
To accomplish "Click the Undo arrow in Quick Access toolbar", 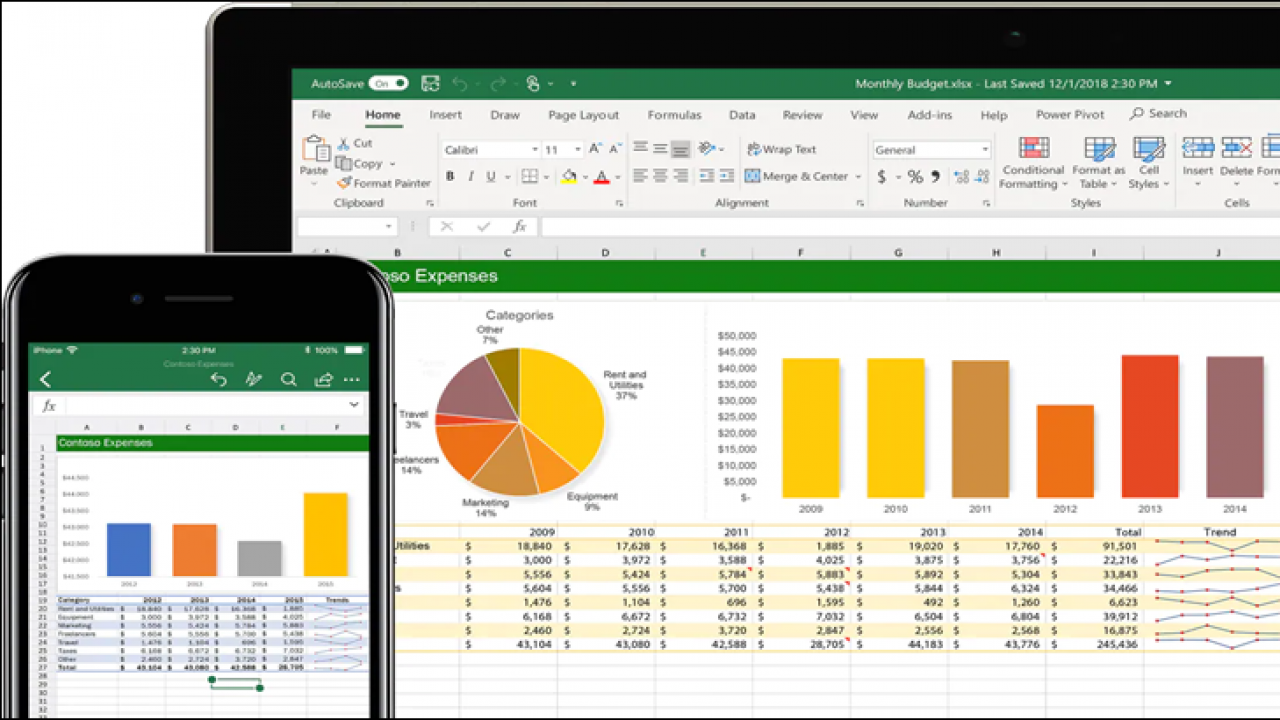I will [460, 83].
